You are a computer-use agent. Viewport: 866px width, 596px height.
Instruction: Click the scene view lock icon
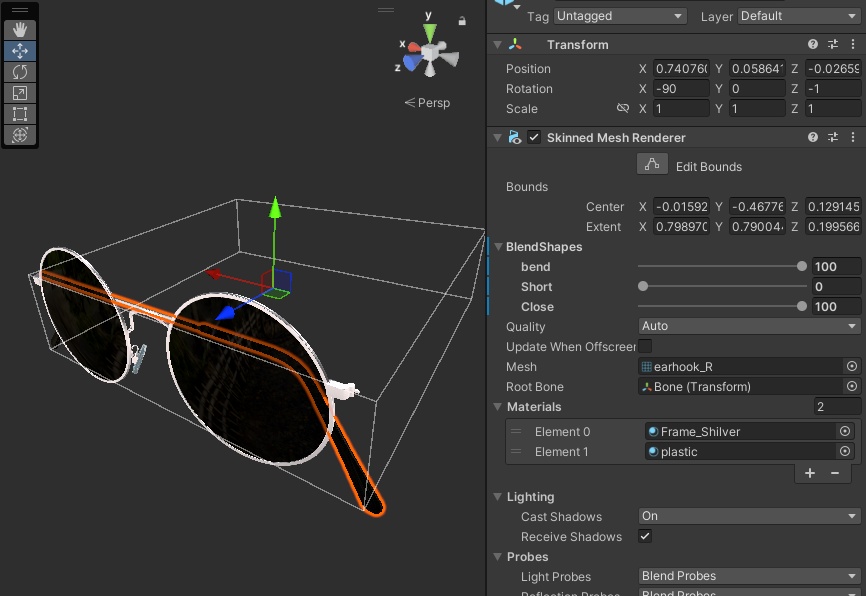tap(462, 21)
